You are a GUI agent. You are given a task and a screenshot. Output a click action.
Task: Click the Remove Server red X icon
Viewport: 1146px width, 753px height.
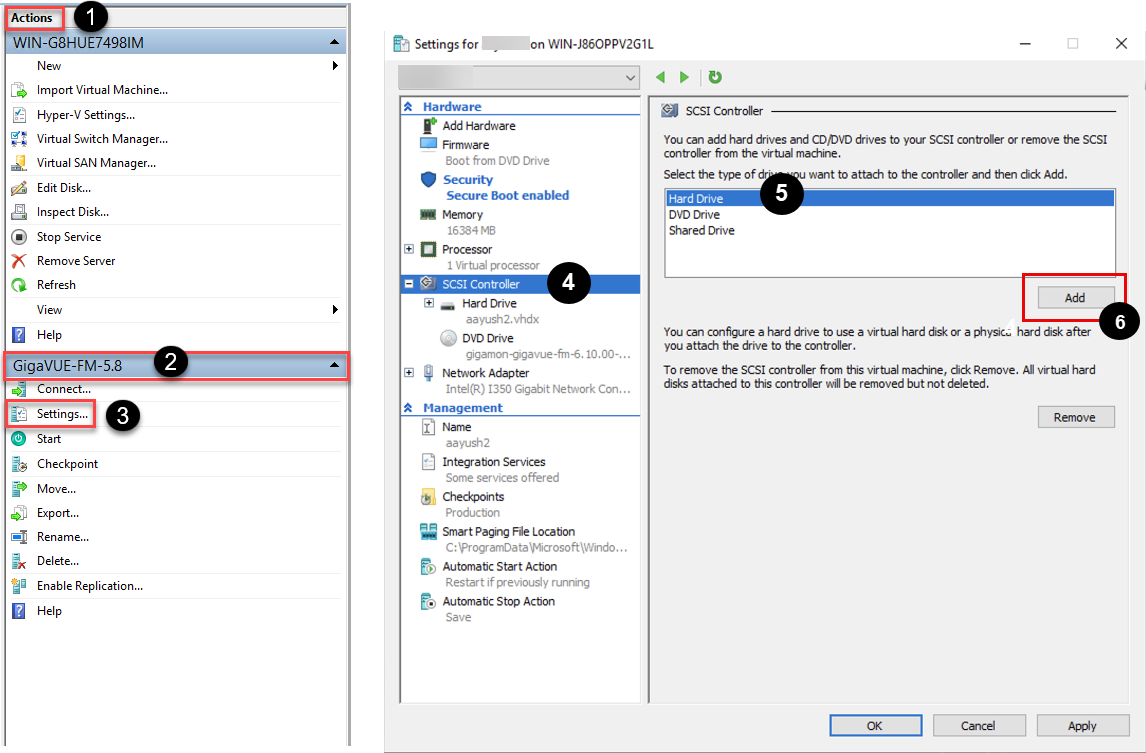coord(18,261)
